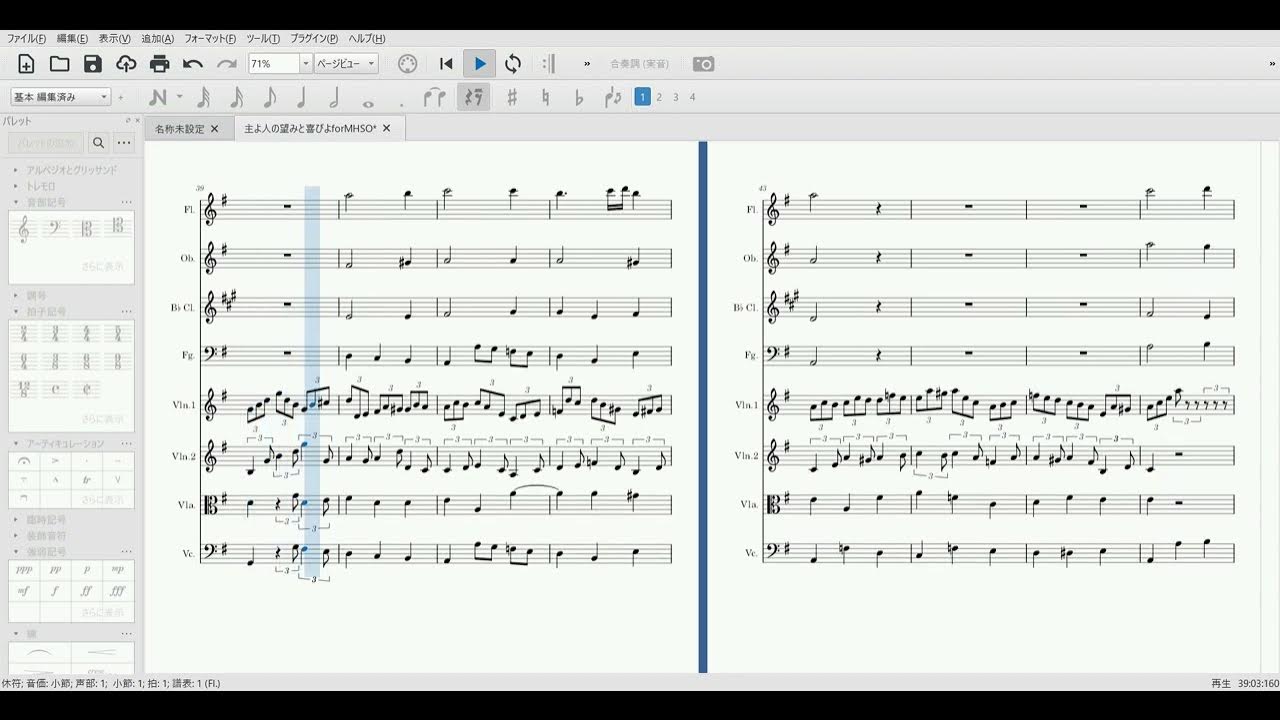
Task: Open 追加 menu
Action: pos(158,38)
